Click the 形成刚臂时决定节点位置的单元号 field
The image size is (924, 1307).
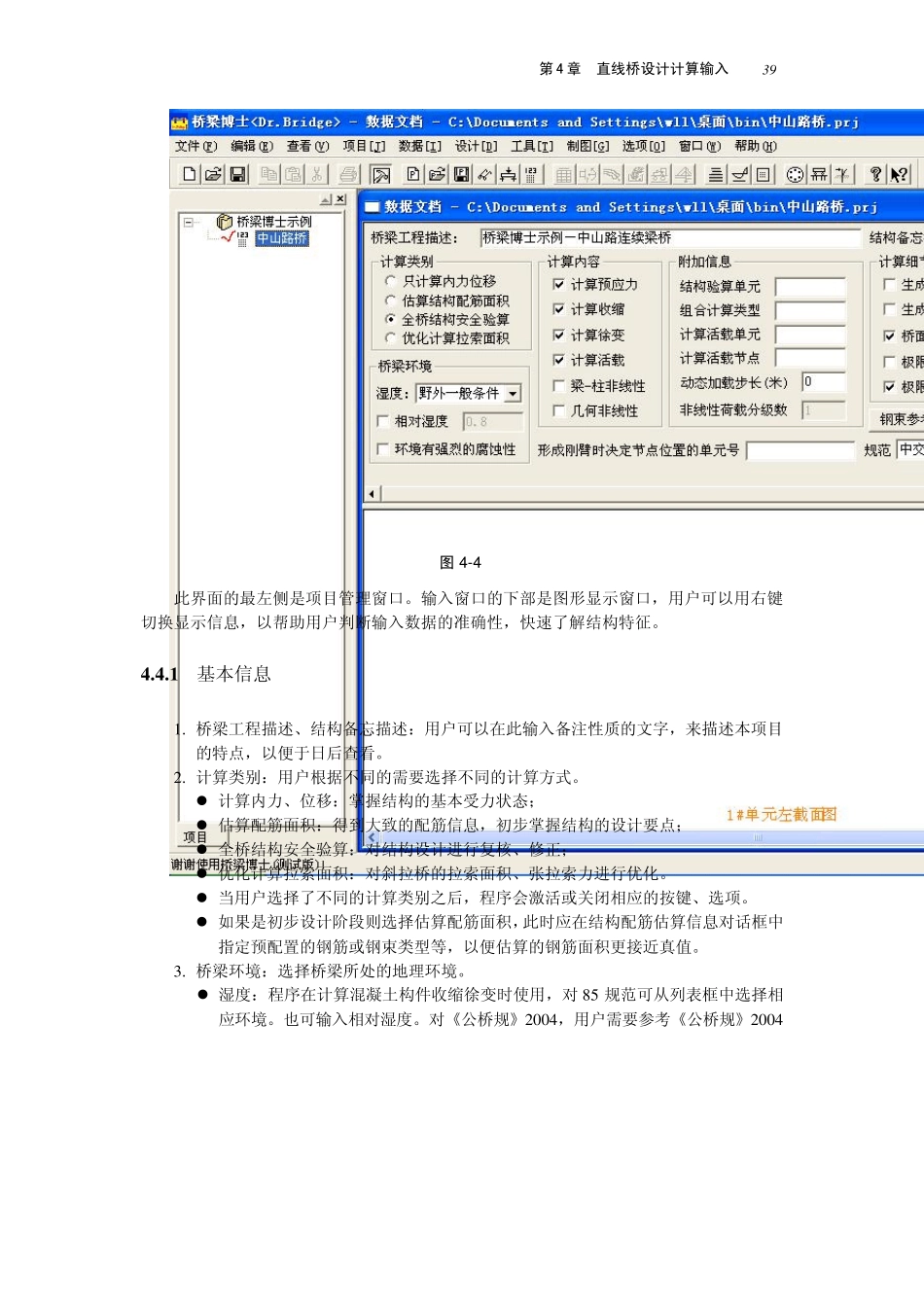[x=800, y=450]
